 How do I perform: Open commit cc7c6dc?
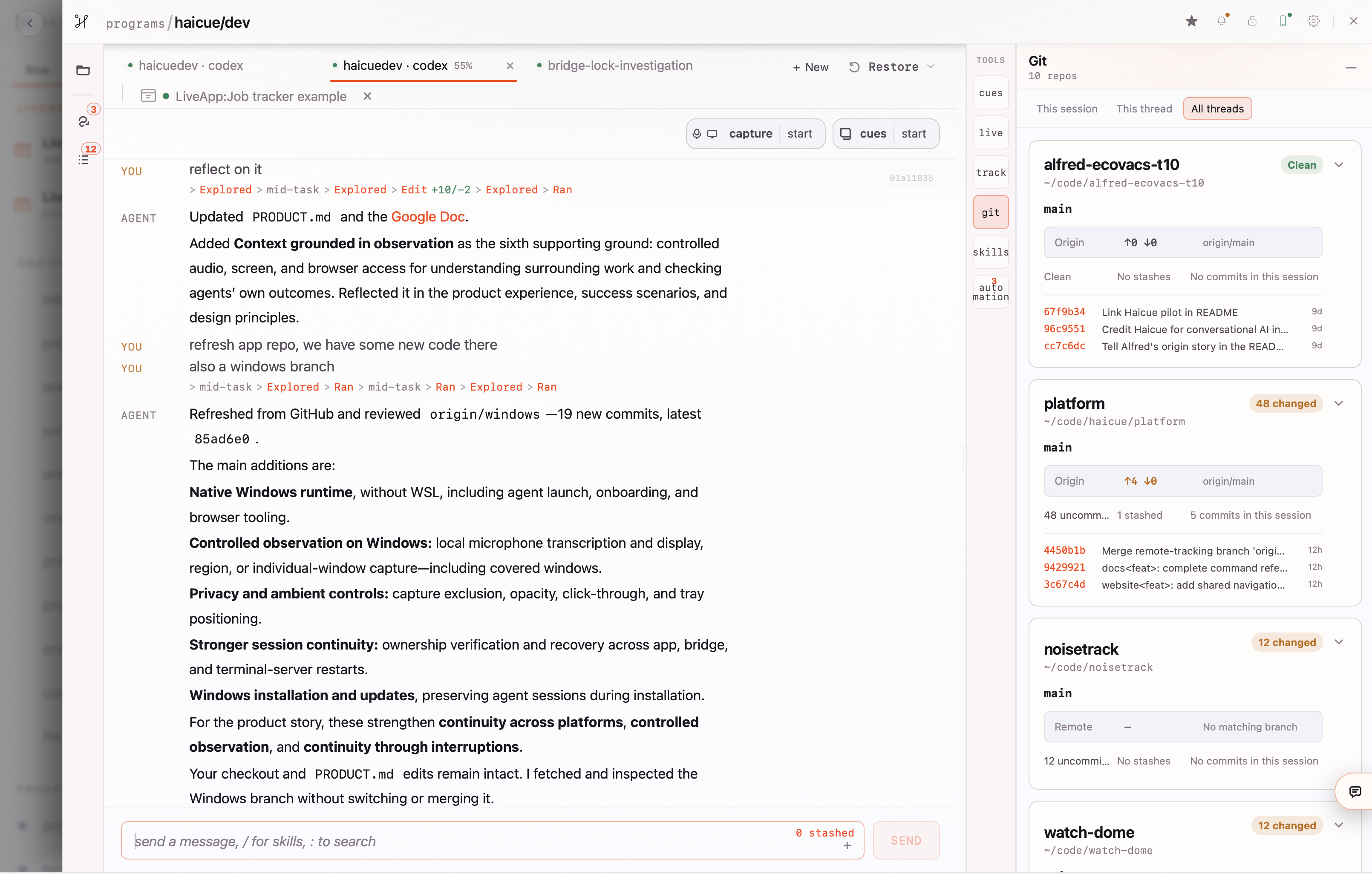(1064, 346)
